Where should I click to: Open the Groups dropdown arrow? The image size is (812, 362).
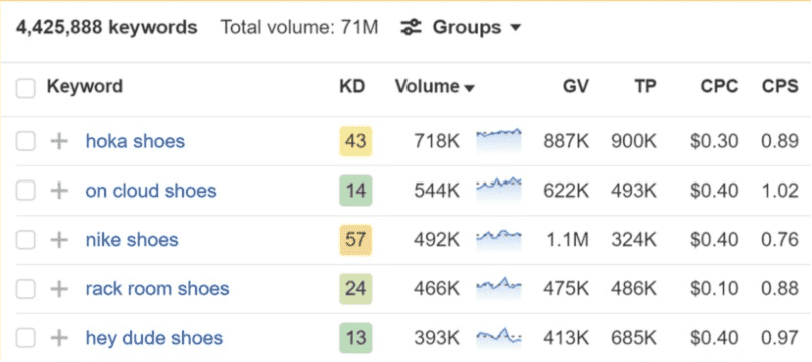tap(515, 27)
